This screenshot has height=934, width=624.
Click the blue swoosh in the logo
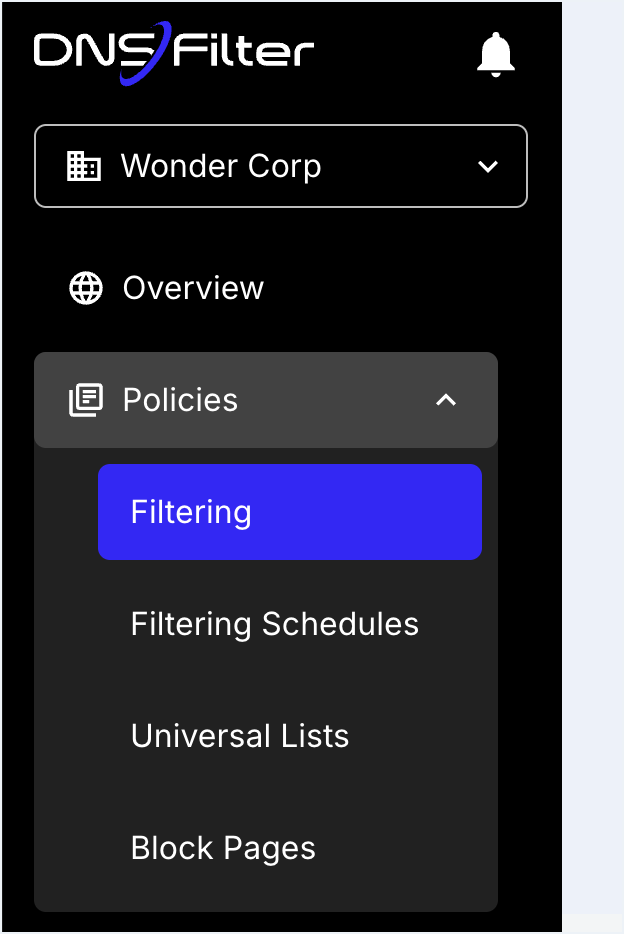point(146,54)
